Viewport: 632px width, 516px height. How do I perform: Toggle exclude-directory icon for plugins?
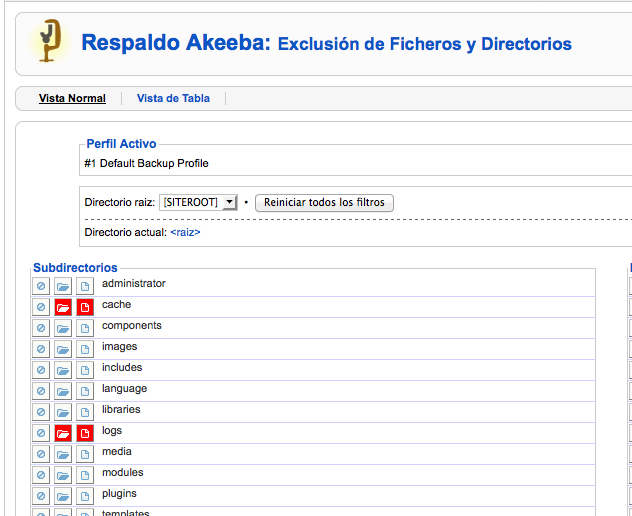point(41,496)
